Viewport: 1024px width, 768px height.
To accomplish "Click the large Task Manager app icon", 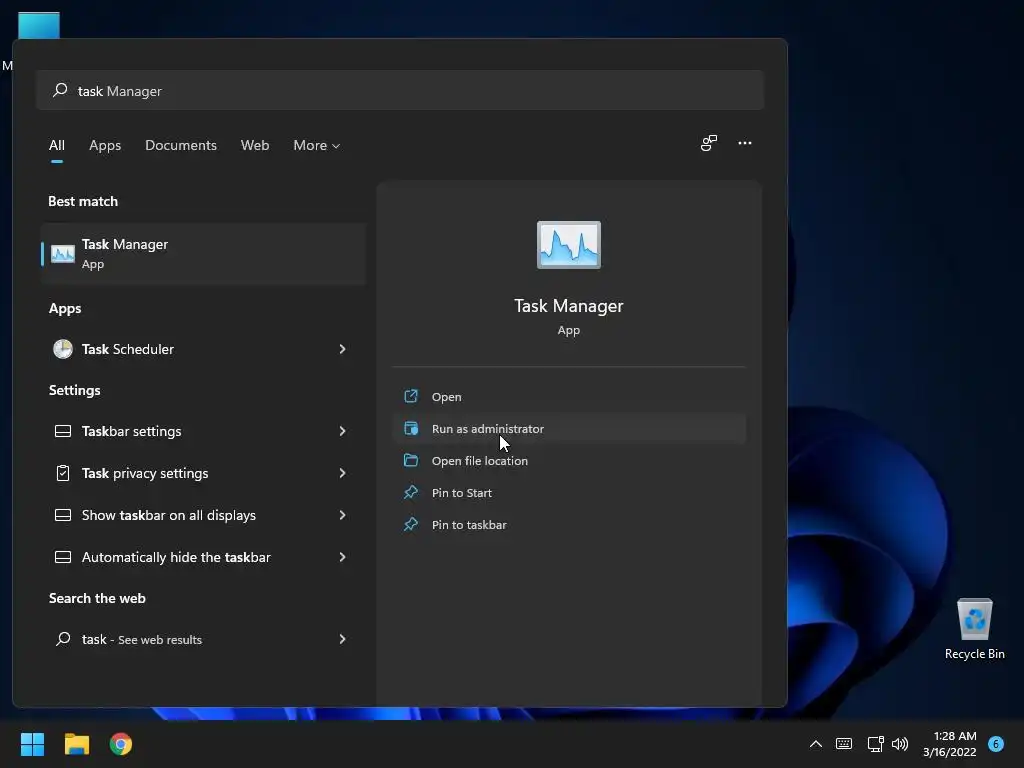I will click(568, 245).
